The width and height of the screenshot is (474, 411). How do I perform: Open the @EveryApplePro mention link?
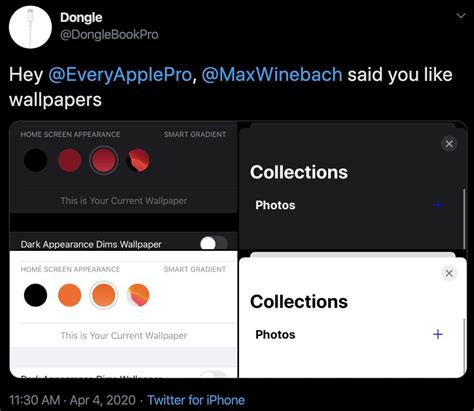tap(120, 75)
